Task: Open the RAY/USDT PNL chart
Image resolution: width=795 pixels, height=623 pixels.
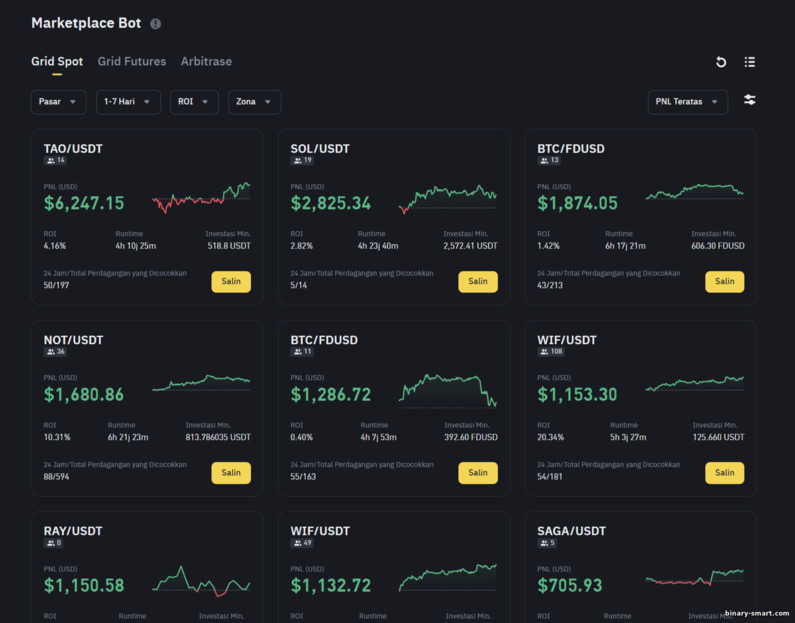Action: point(201,581)
